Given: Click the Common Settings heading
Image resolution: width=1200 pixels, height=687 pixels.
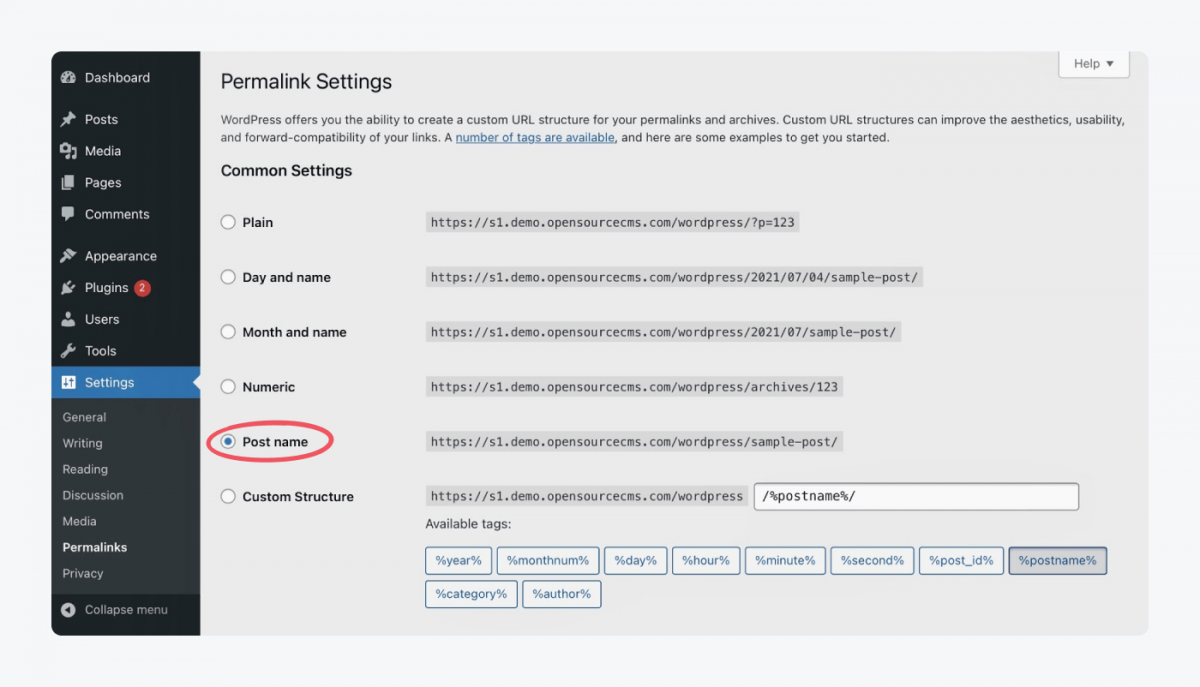Looking at the screenshot, I should [x=286, y=171].
